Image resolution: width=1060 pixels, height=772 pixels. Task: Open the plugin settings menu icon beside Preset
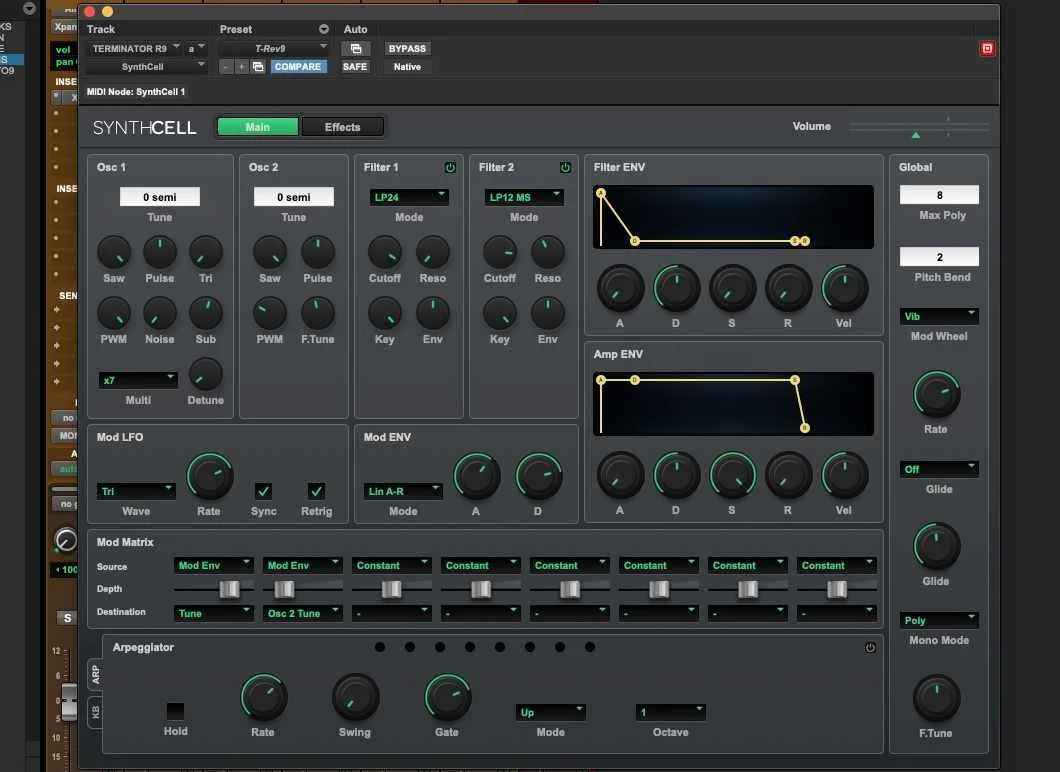point(323,29)
